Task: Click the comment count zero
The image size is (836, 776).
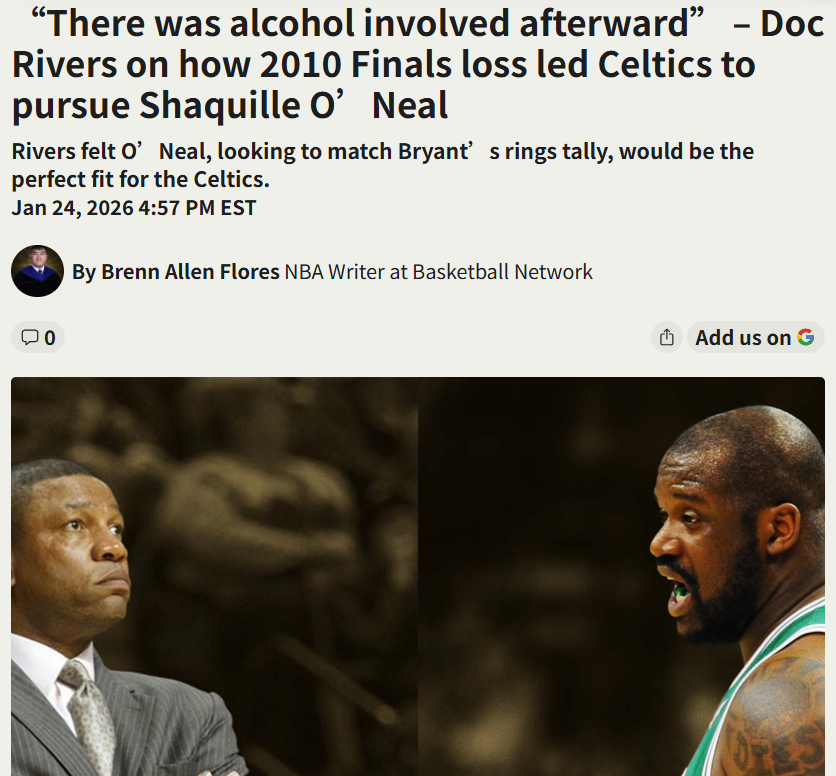Action: tap(50, 338)
